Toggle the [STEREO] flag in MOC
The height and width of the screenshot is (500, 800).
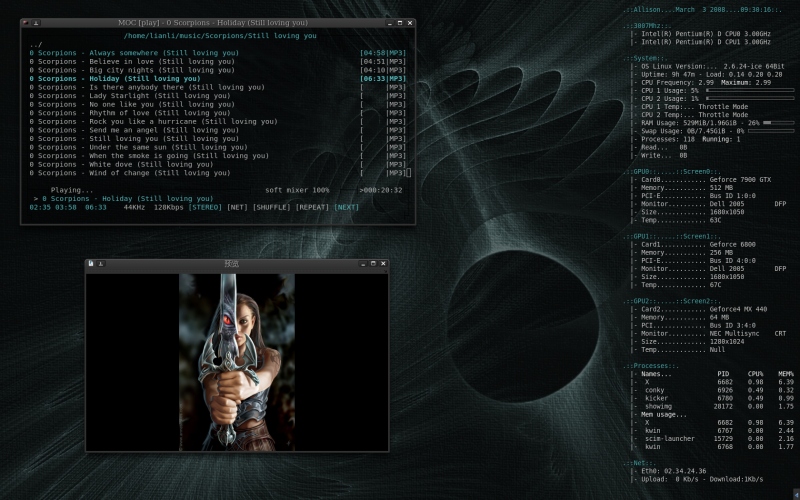pyautogui.click(x=205, y=207)
